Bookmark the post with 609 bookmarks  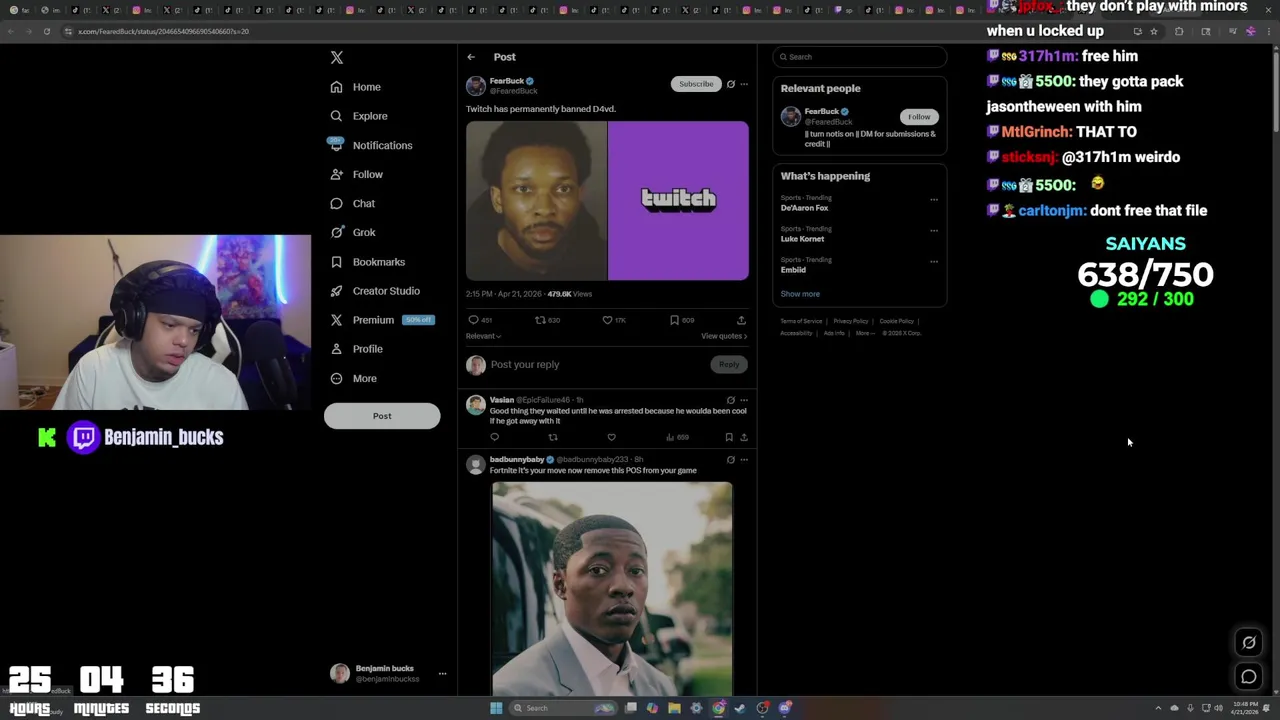674,320
